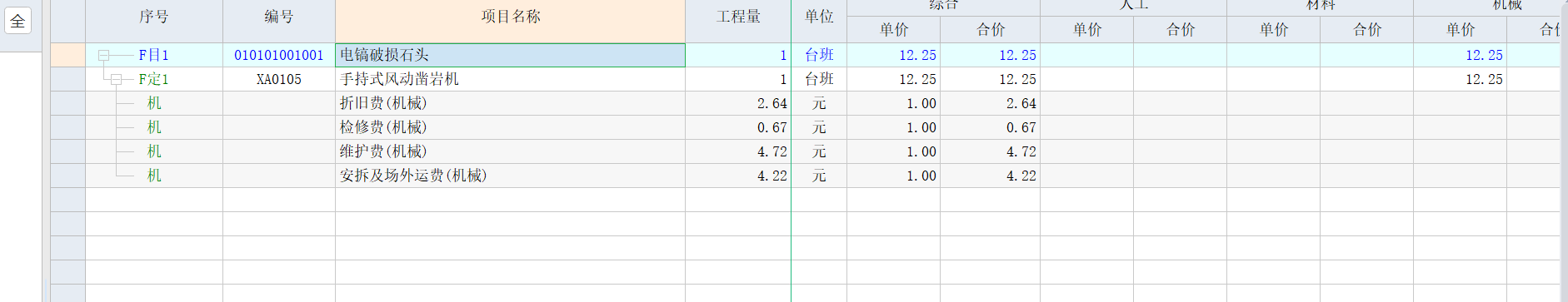The image size is (1568, 302).
Task: Select the 元 unit in 折旧费 row
Action: pyautogui.click(x=819, y=103)
